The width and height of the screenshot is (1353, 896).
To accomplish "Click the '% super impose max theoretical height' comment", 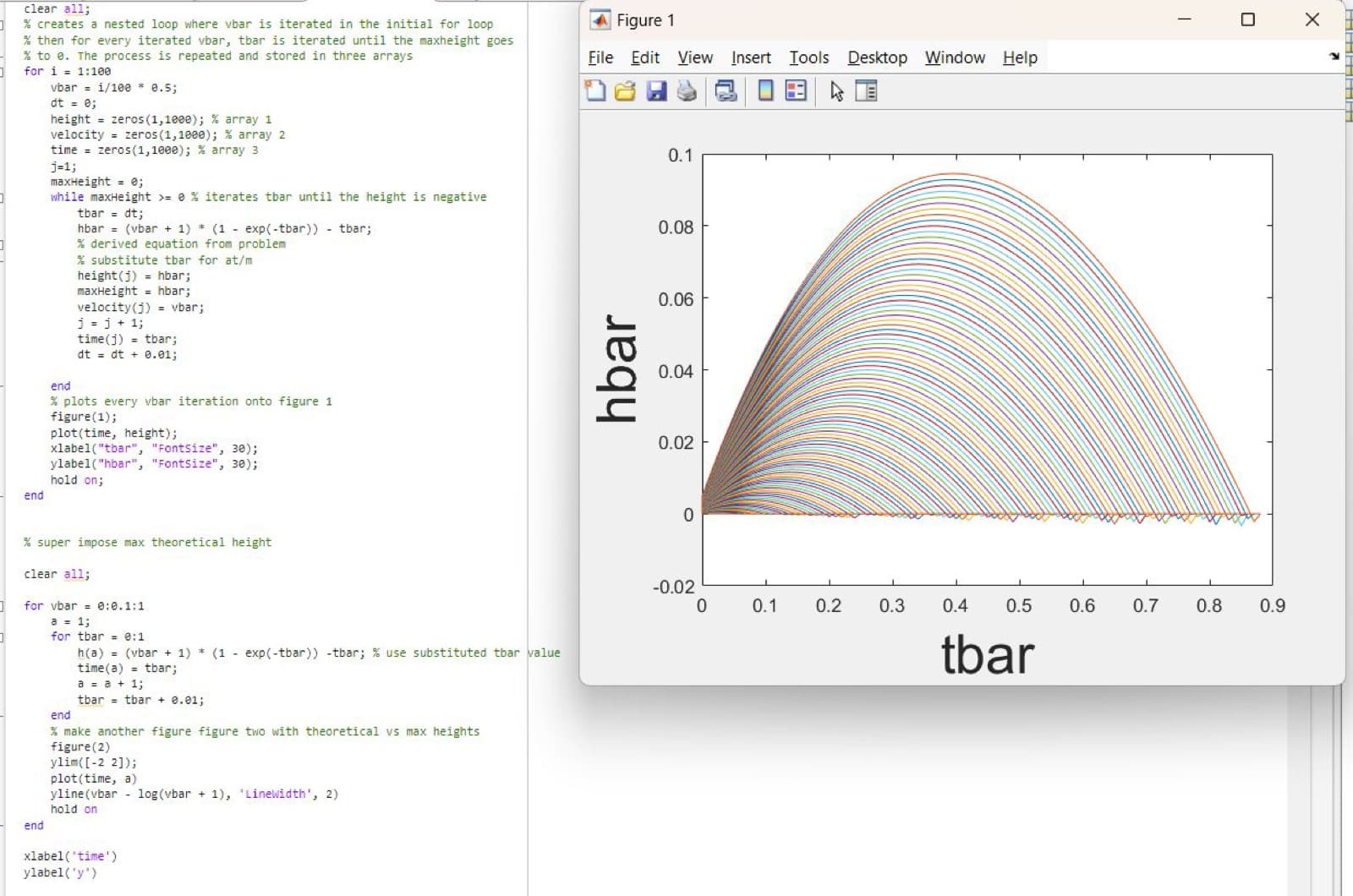I will point(148,542).
